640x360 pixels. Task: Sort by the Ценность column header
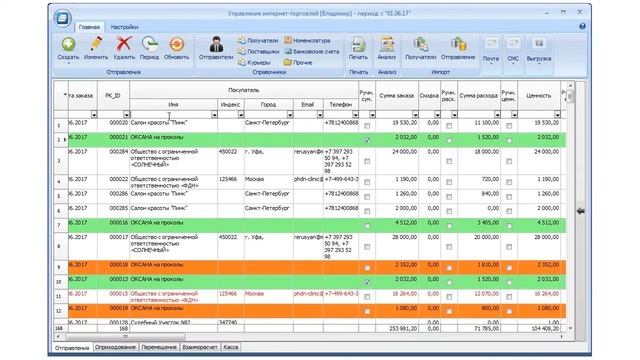click(x=539, y=96)
